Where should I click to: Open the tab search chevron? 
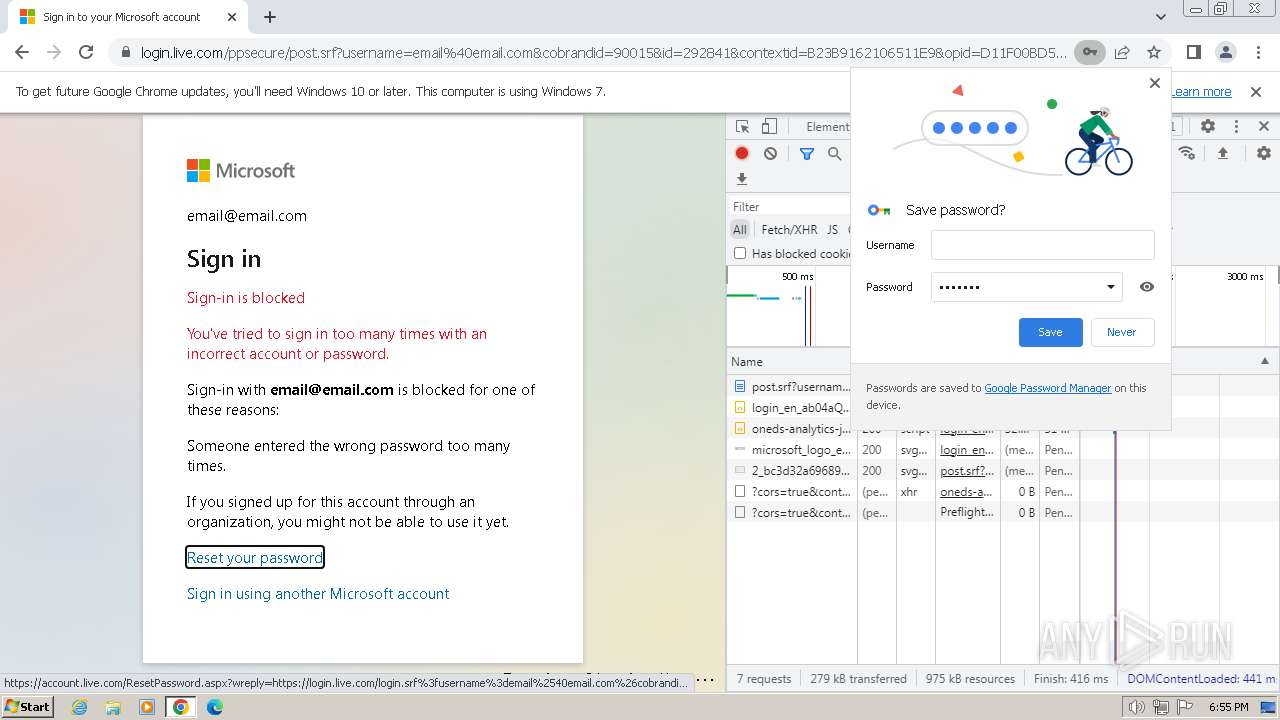tap(1161, 17)
